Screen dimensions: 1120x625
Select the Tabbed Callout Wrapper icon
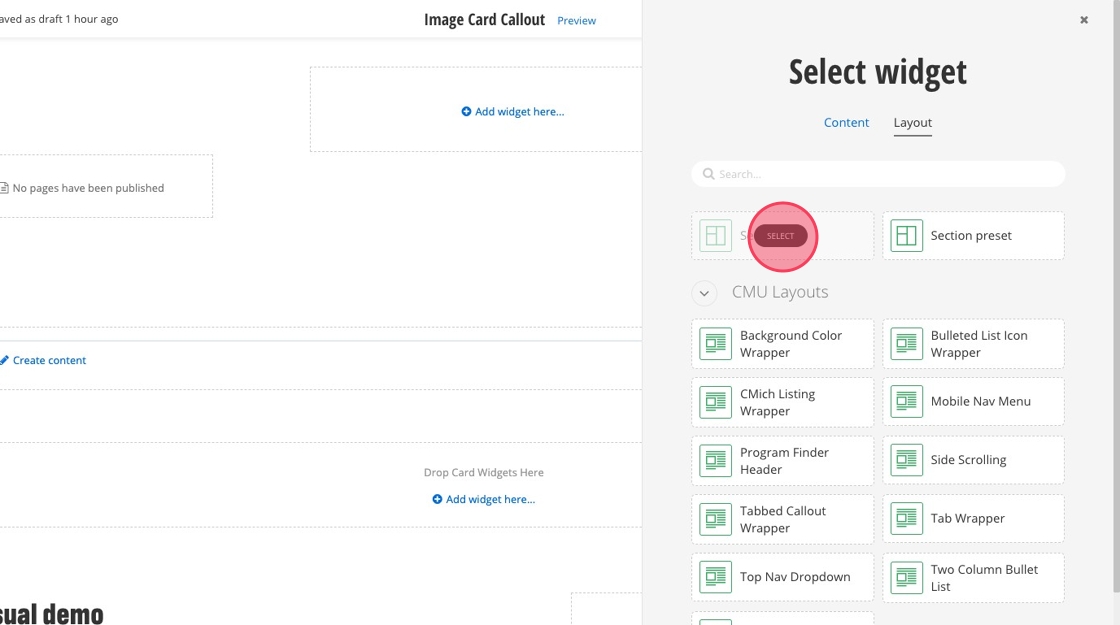(716, 519)
